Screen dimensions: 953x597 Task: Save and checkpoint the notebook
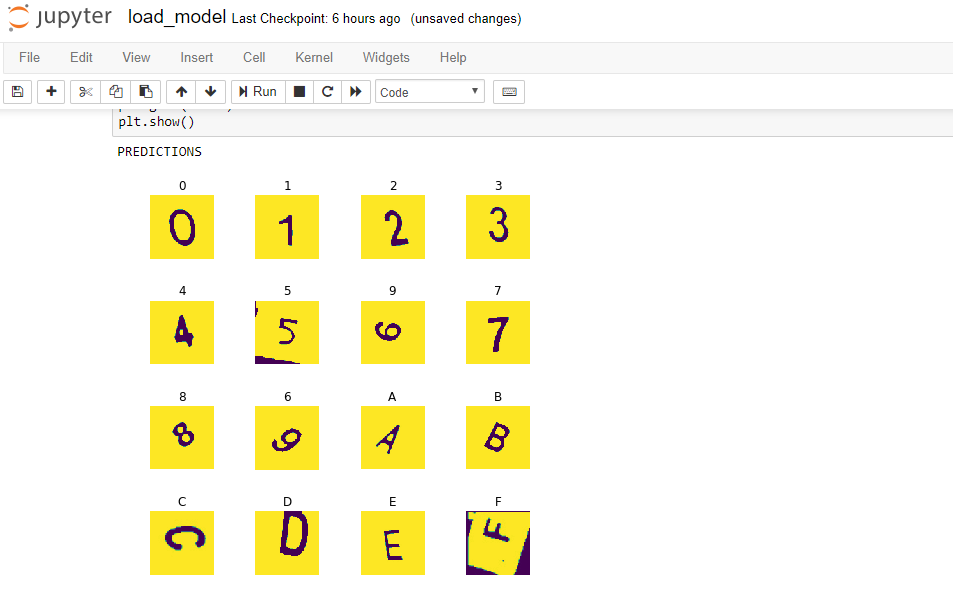pyautogui.click(x=18, y=92)
